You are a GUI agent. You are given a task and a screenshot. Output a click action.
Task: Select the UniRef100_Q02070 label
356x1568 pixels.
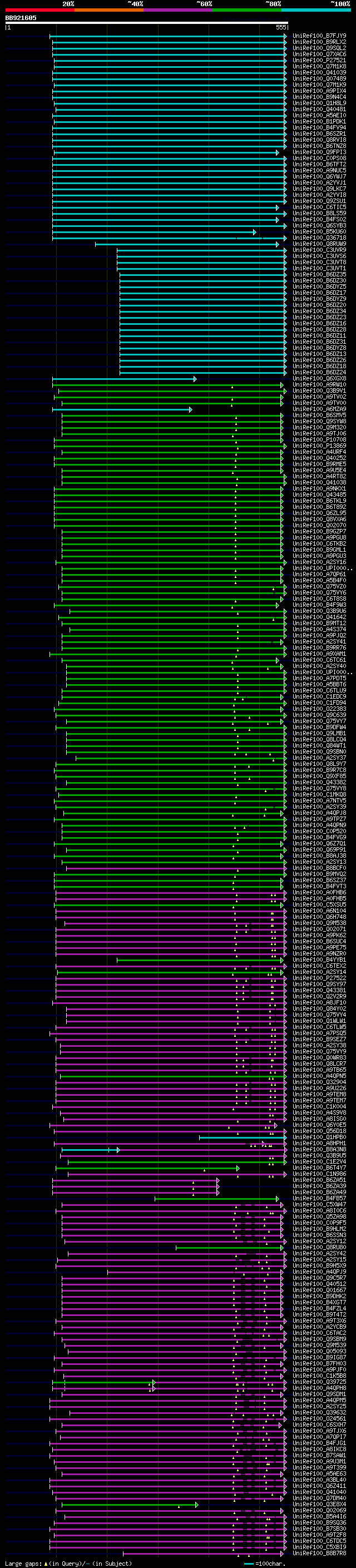[x=319, y=525]
